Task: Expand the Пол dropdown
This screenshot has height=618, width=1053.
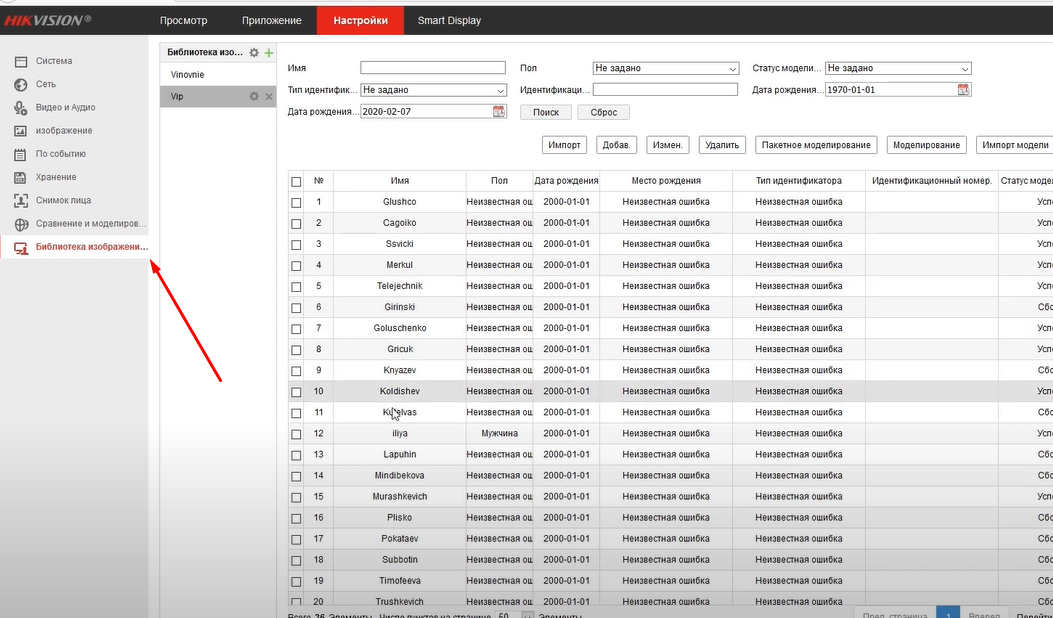Action: click(665, 68)
